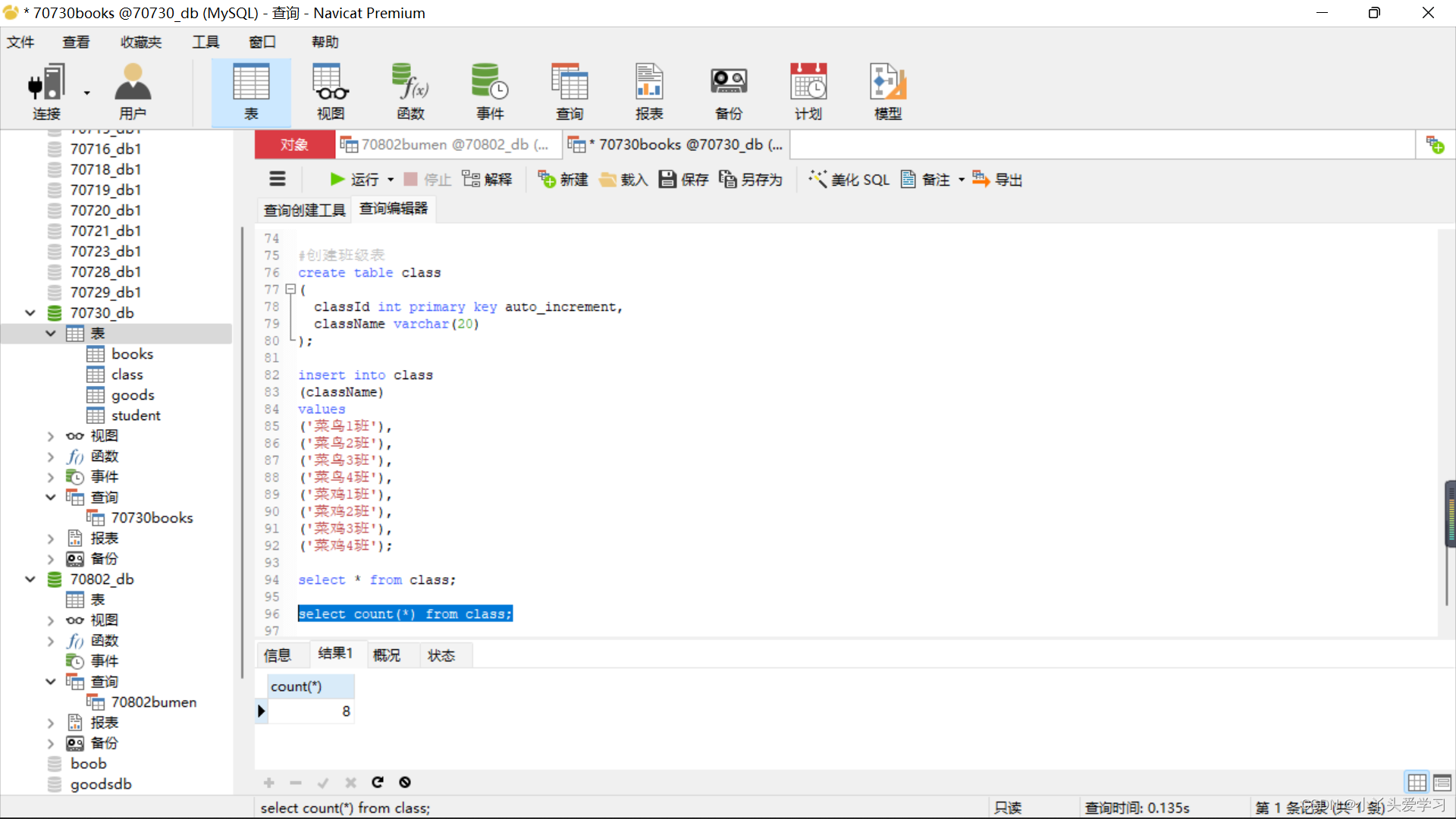Open the 备注 dropdown arrow
Screen dimensions: 1456x819
pos(962,180)
